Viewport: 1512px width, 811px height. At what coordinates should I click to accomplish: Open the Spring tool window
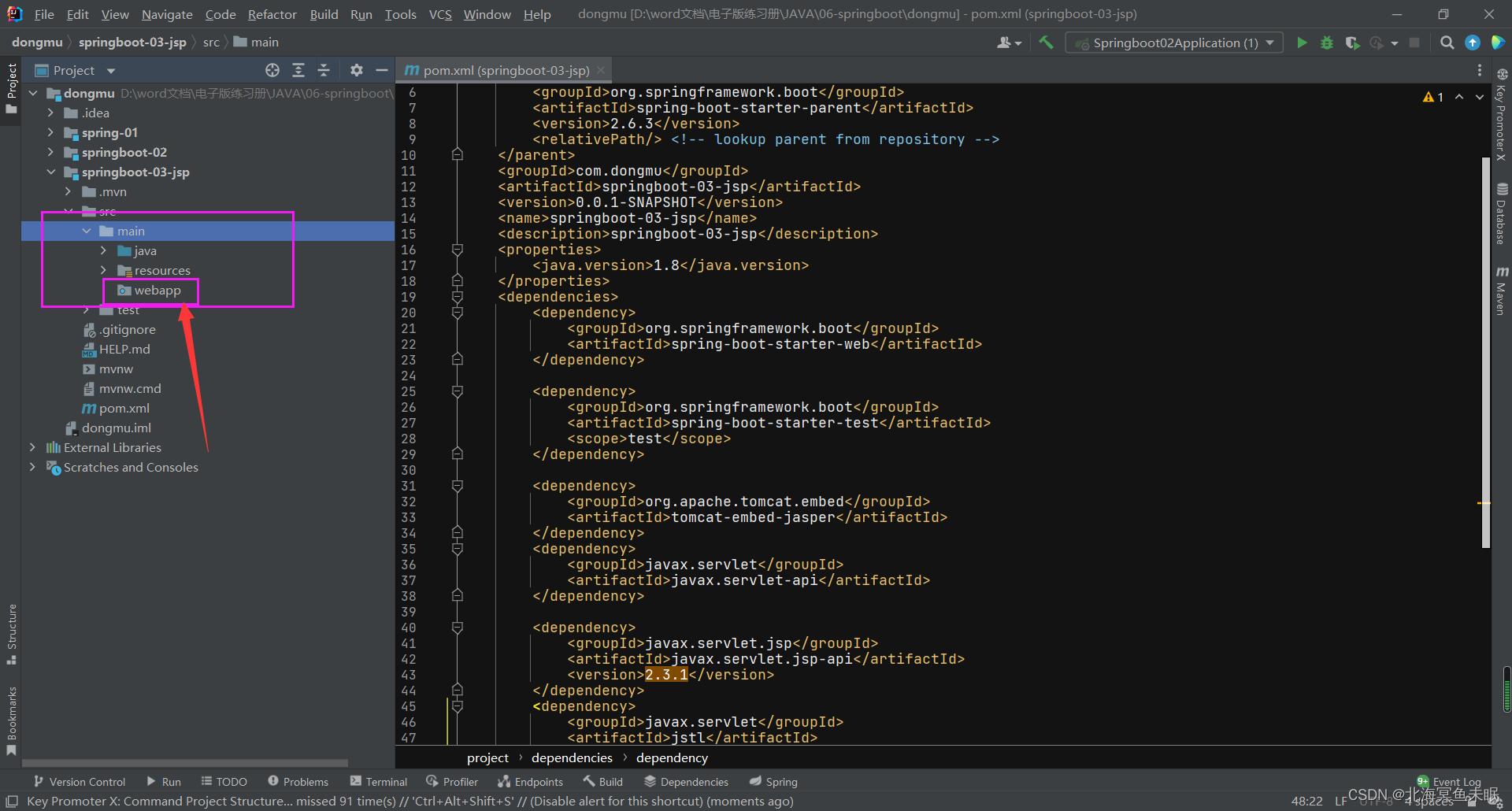pos(773,781)
